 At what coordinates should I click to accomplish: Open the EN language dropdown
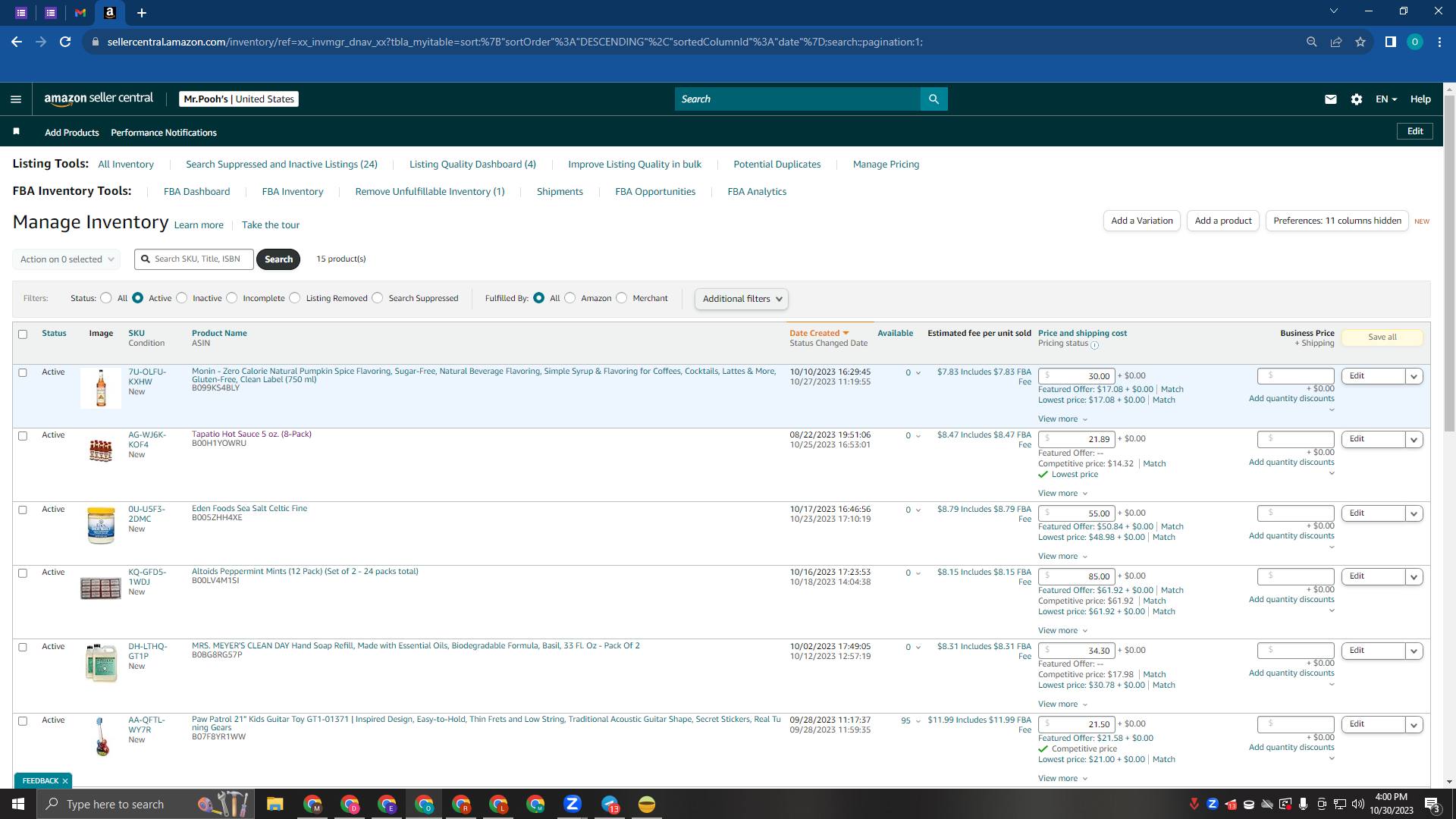(x=1385, y=99)
